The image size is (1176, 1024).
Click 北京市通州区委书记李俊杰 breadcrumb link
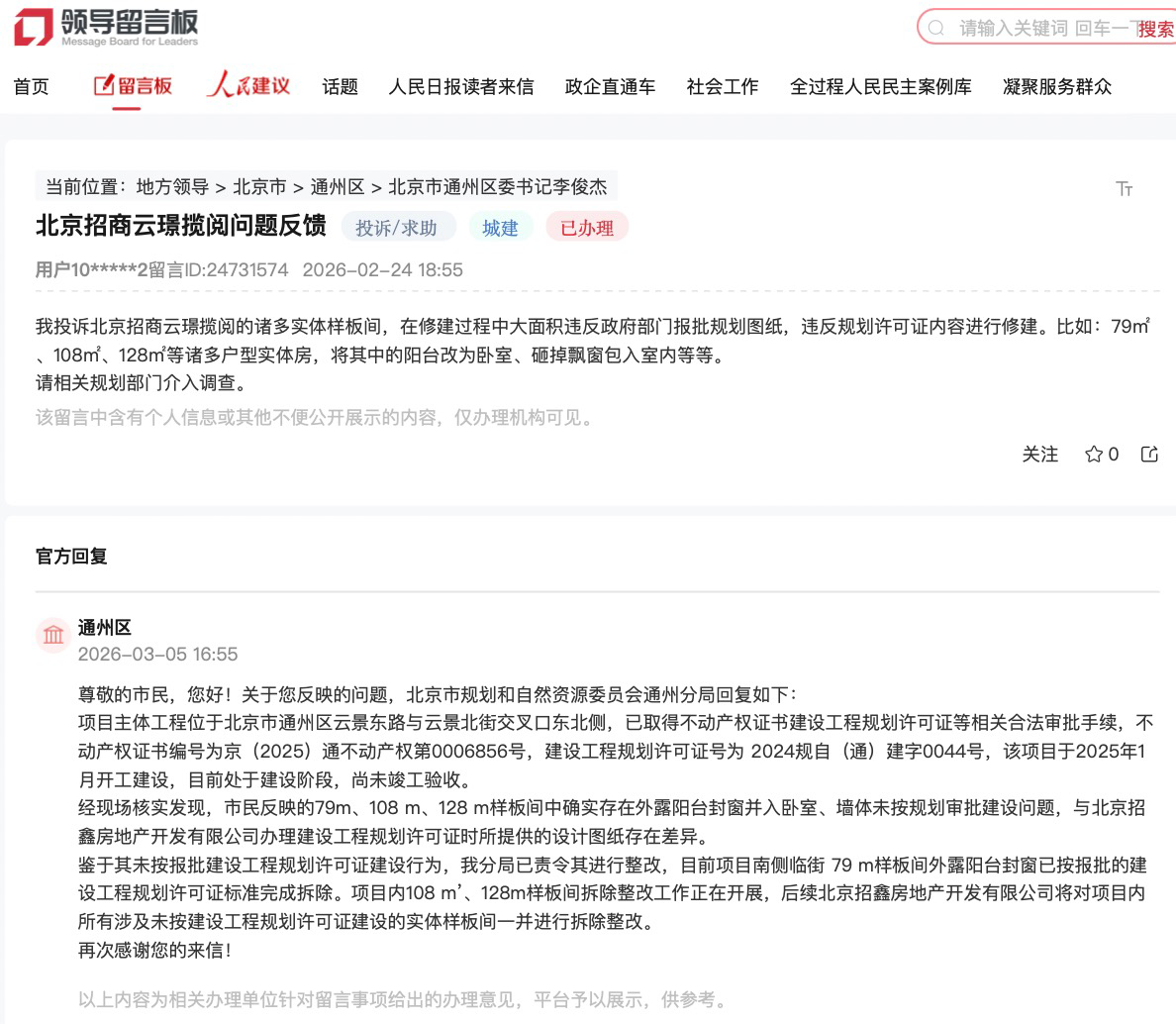(x=497, y=187)
